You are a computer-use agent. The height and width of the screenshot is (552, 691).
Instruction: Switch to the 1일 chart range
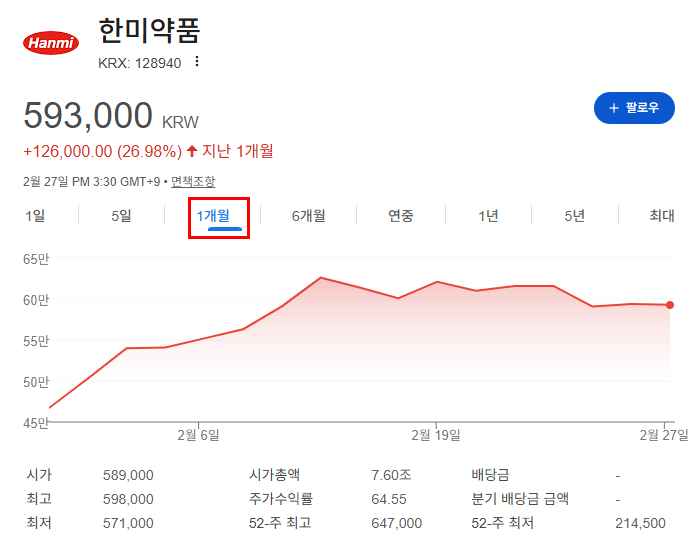pos(35,215)
